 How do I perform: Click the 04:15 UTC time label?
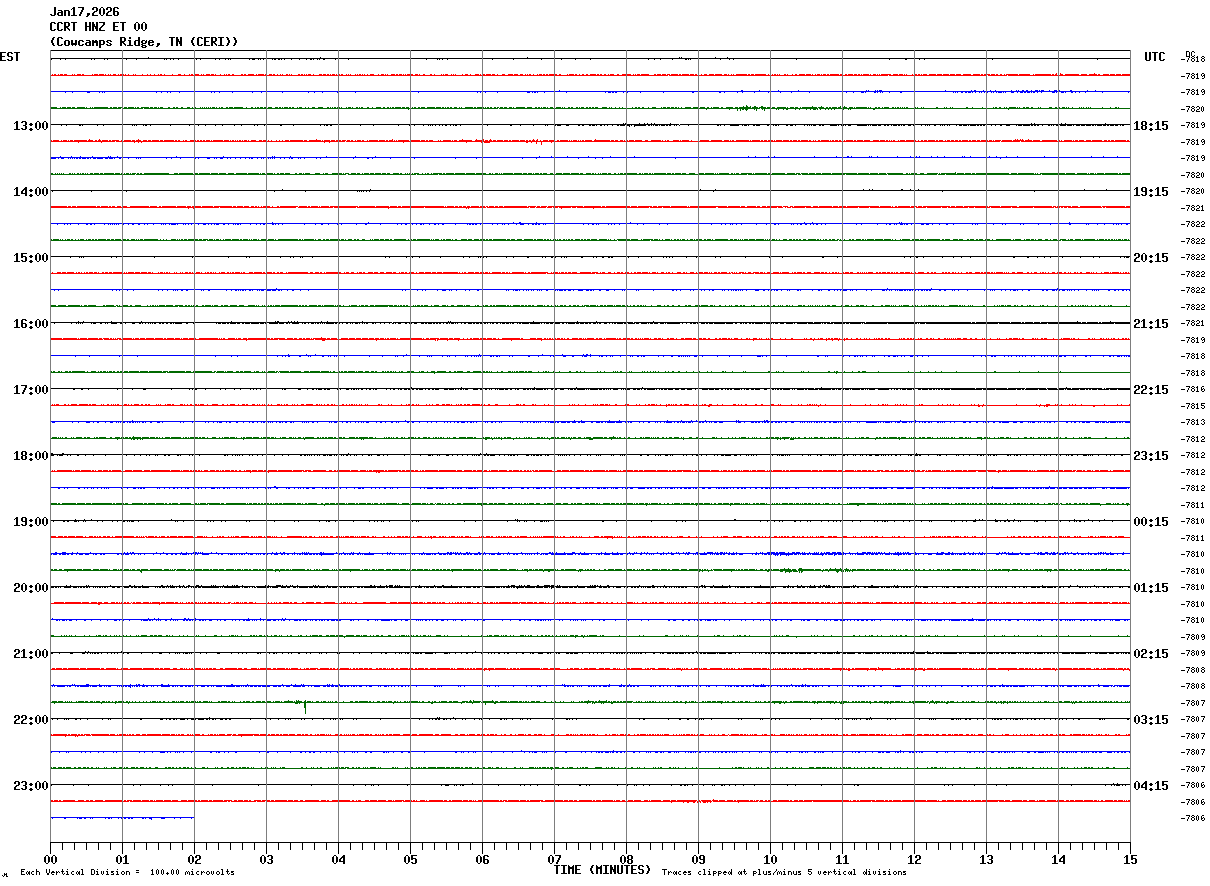[x=1150, y=786]
